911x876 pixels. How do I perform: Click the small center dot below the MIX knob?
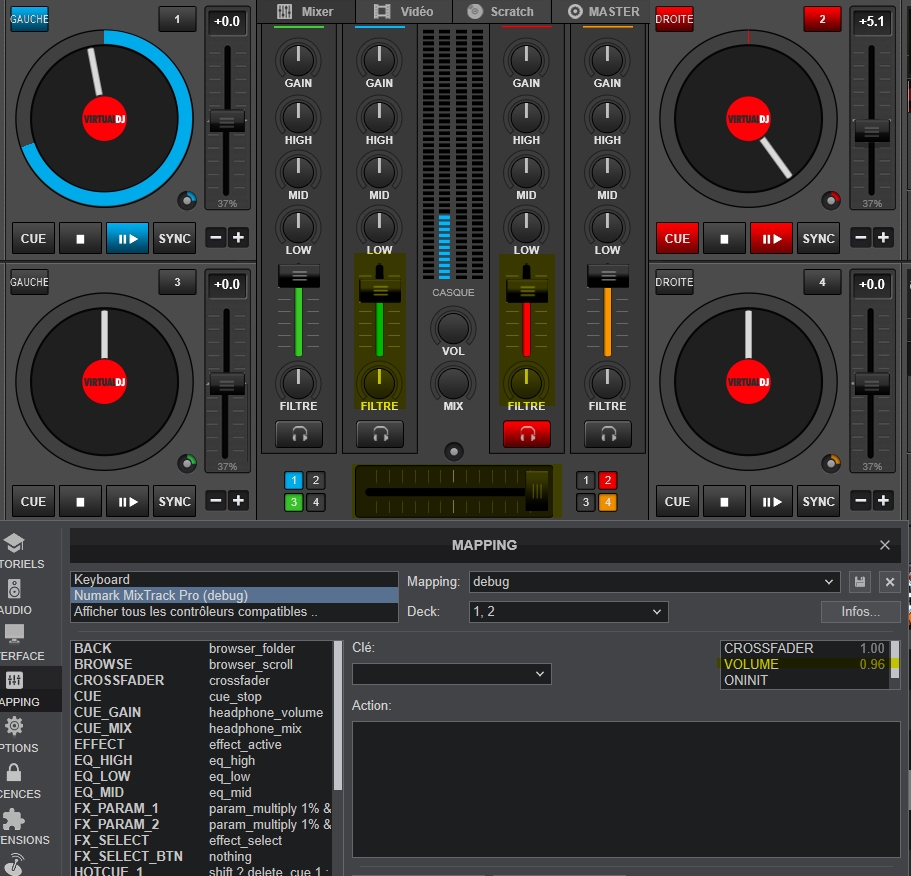click(x=454, y=451)
